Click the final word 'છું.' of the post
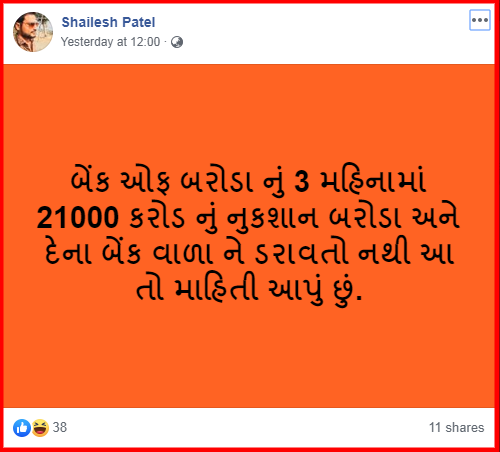The image size is (500, 452). click(x=347, y=289)
